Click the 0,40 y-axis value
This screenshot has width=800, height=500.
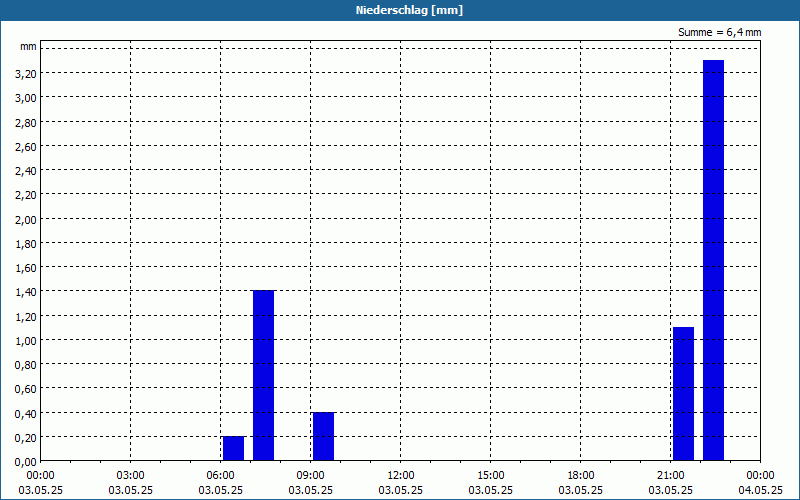[x=26, y=414]
